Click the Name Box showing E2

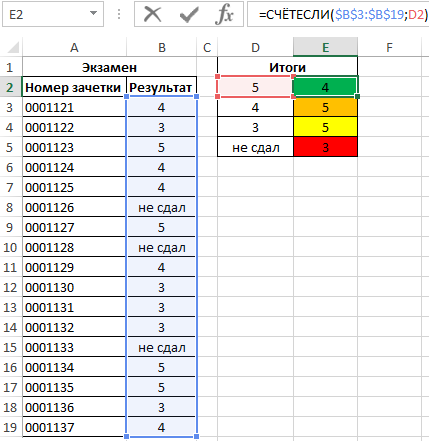pyautogui.click(x=53, y=14)
